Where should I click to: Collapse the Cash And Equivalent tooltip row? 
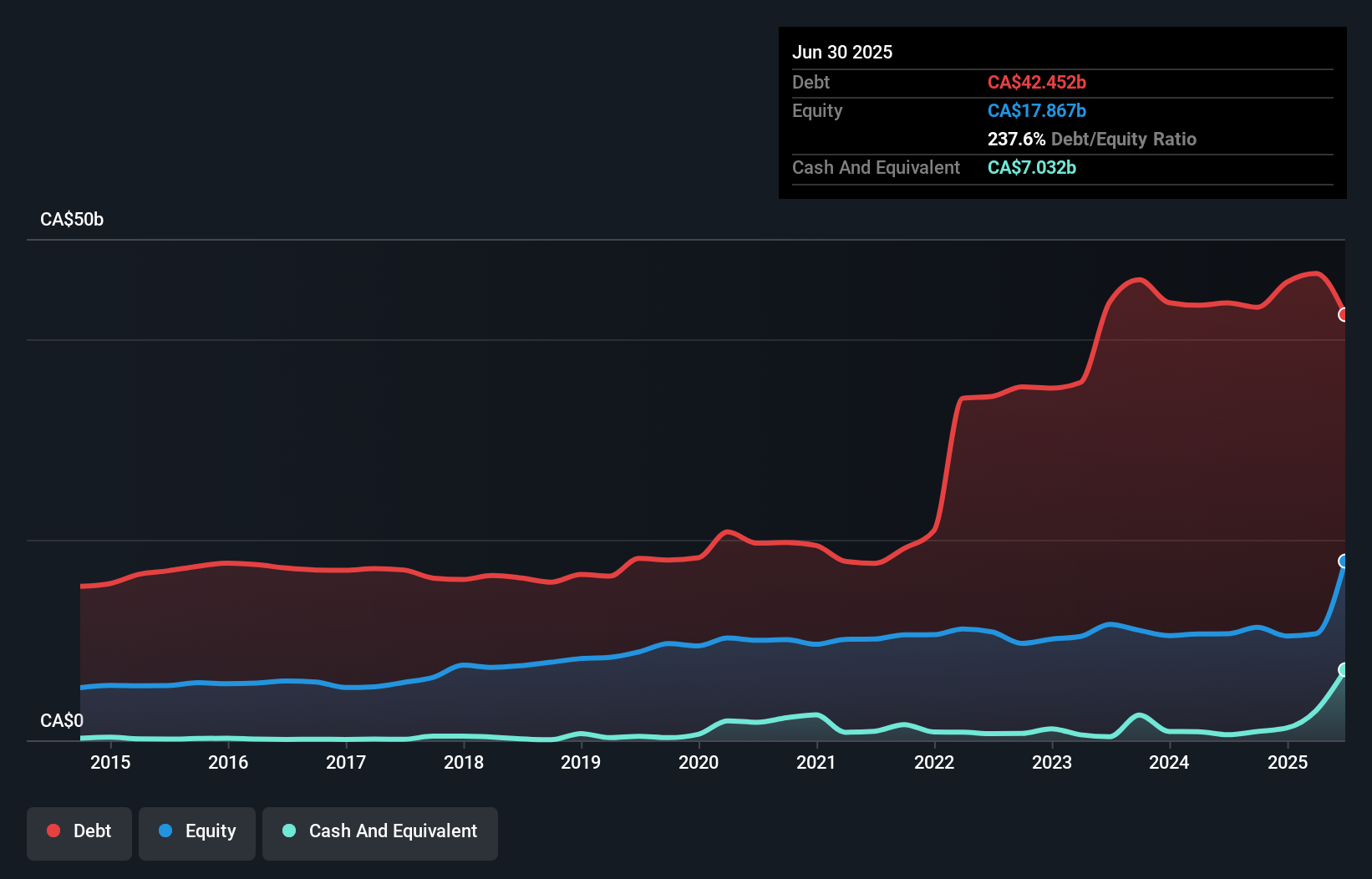coord(876,168)
